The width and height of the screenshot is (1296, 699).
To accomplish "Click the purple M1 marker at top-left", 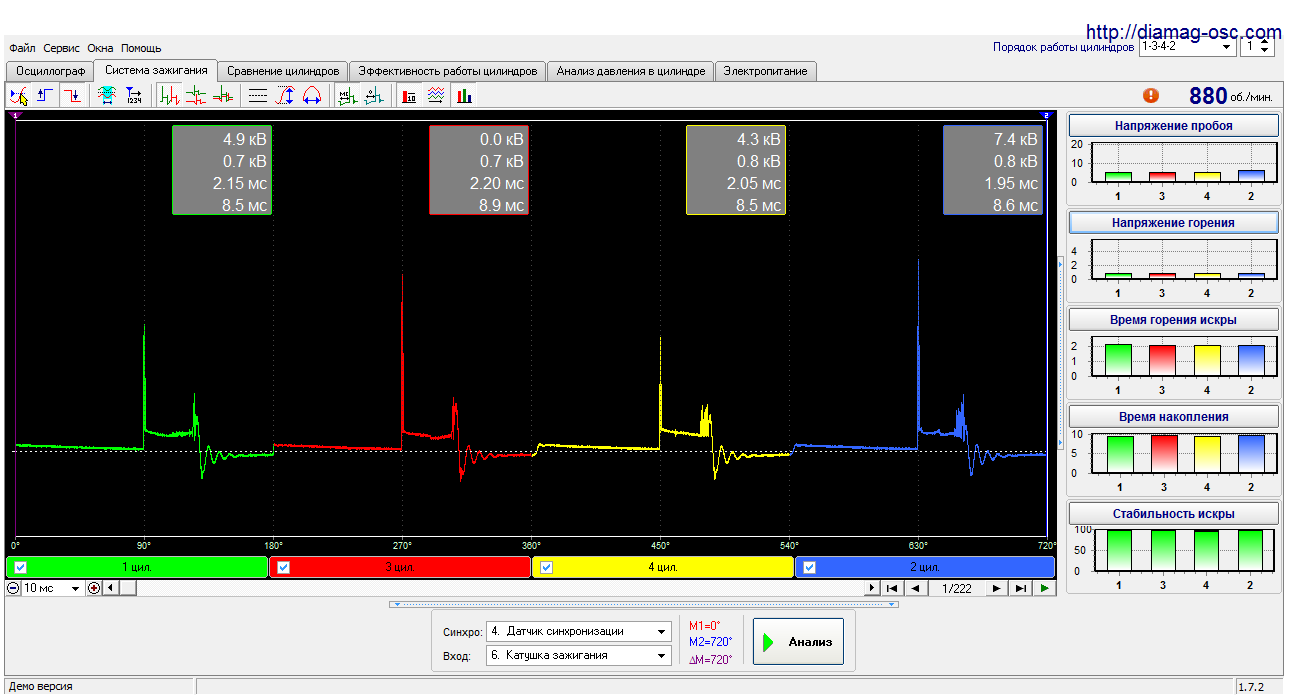I will click(x=14, y=116).
